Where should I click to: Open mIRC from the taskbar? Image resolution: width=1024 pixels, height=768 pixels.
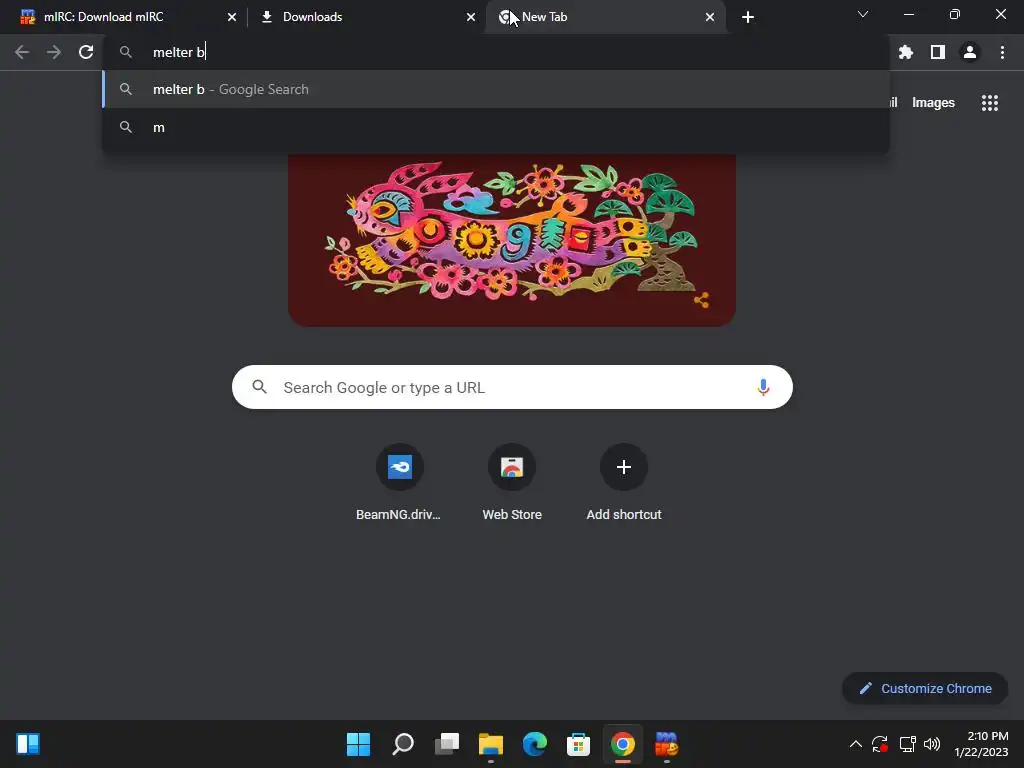[x=666, y=744]
